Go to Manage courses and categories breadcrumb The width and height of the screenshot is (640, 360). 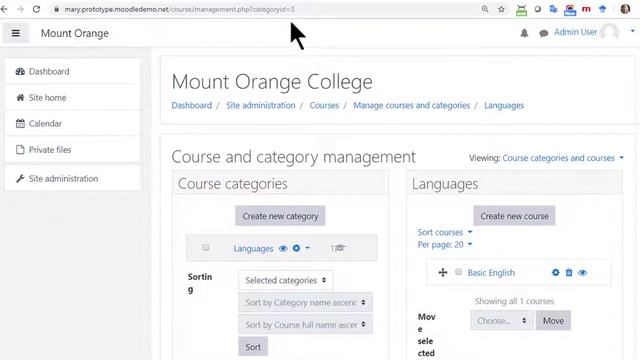[x=411, y=105]
